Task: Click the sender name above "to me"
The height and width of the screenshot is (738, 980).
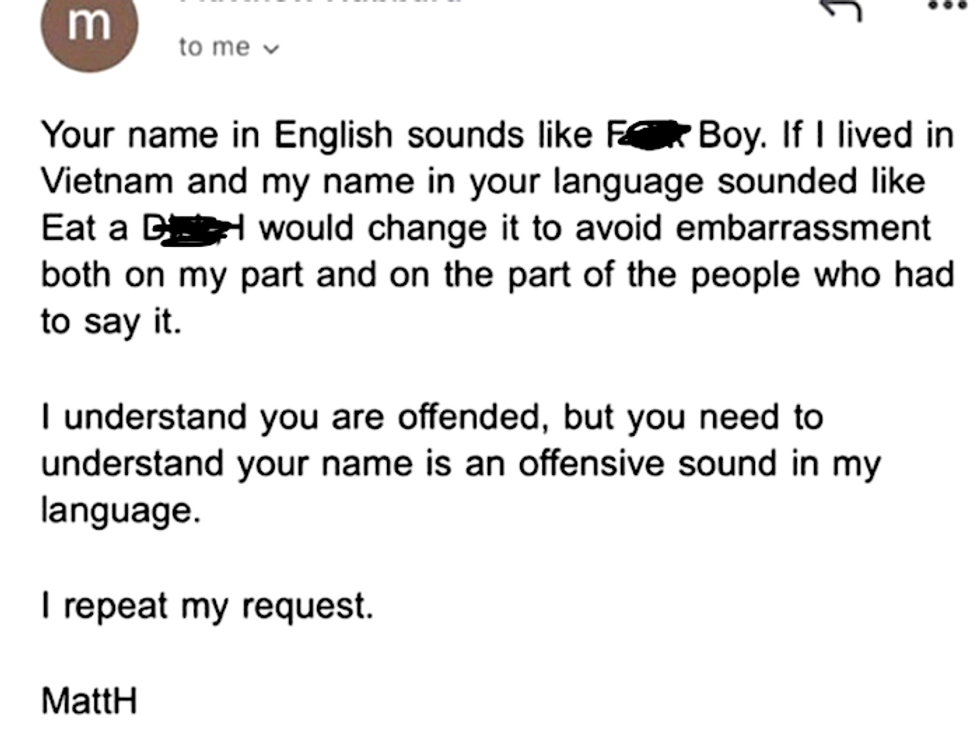Action: [x=320, y=4]
